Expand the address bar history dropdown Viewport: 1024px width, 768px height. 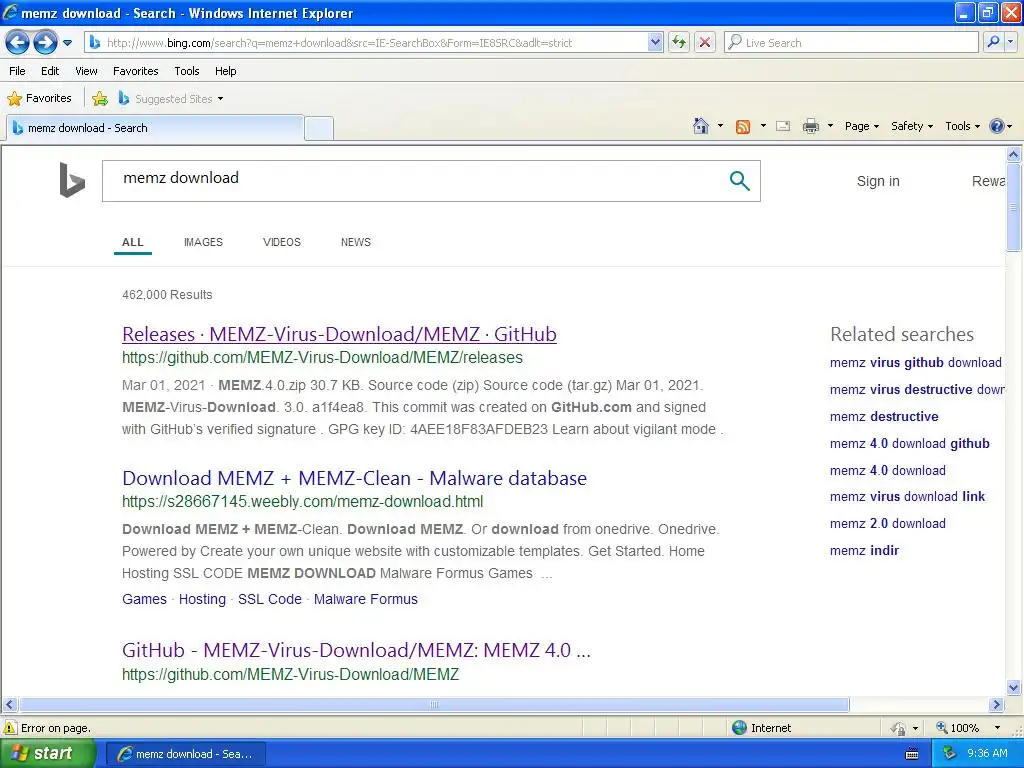[x=656, y=43]
